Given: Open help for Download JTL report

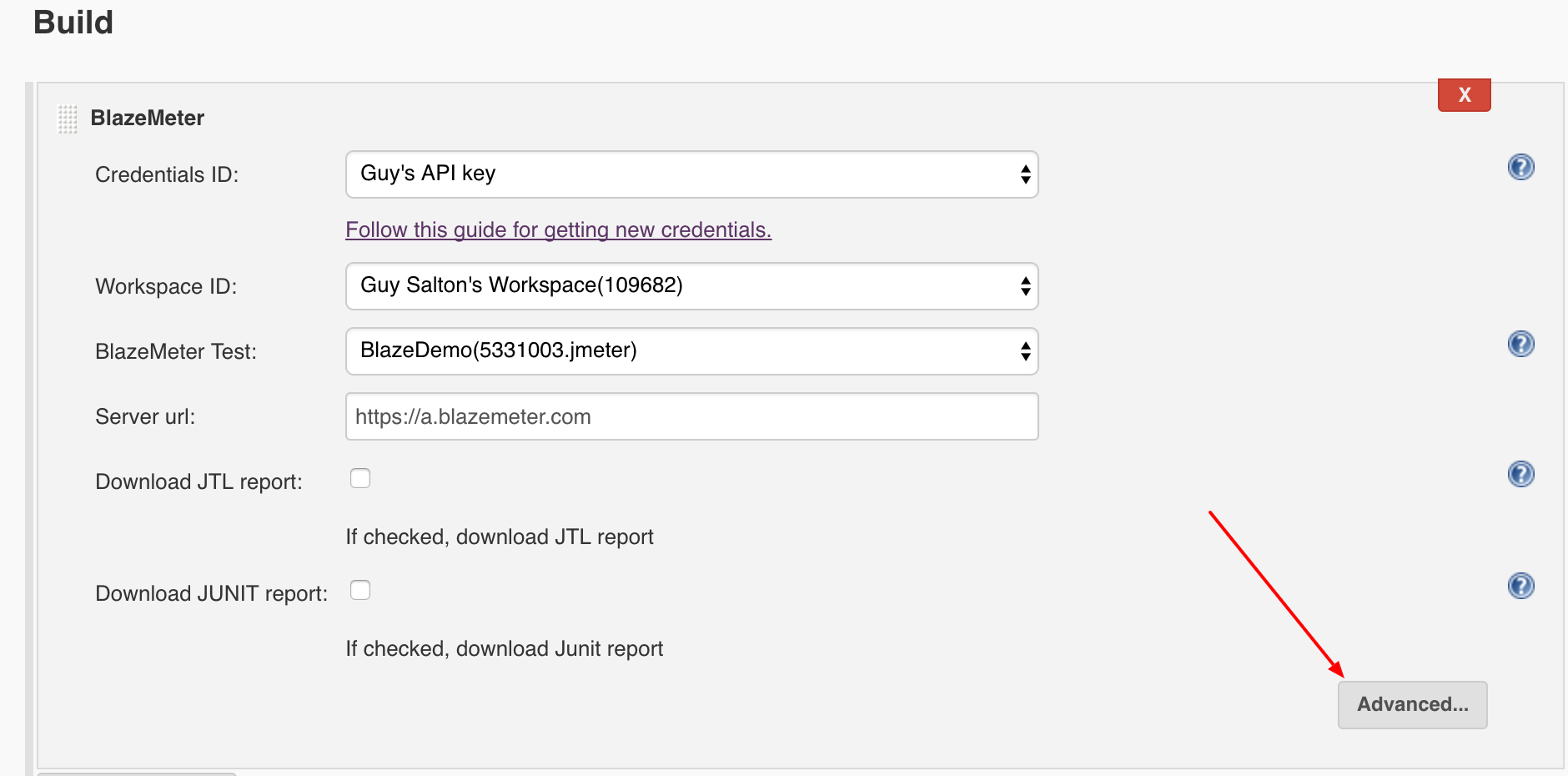Looking at the screenshot, I should [x=1520, y=474].
